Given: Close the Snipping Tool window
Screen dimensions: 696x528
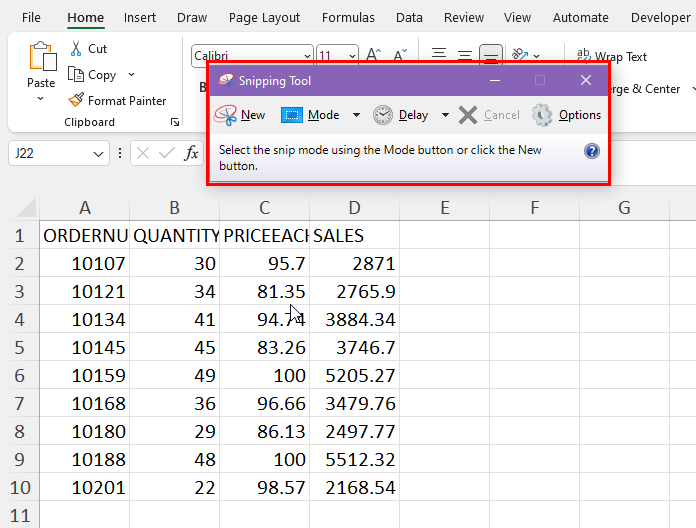Looking at the screenshot, I should 586,80.
